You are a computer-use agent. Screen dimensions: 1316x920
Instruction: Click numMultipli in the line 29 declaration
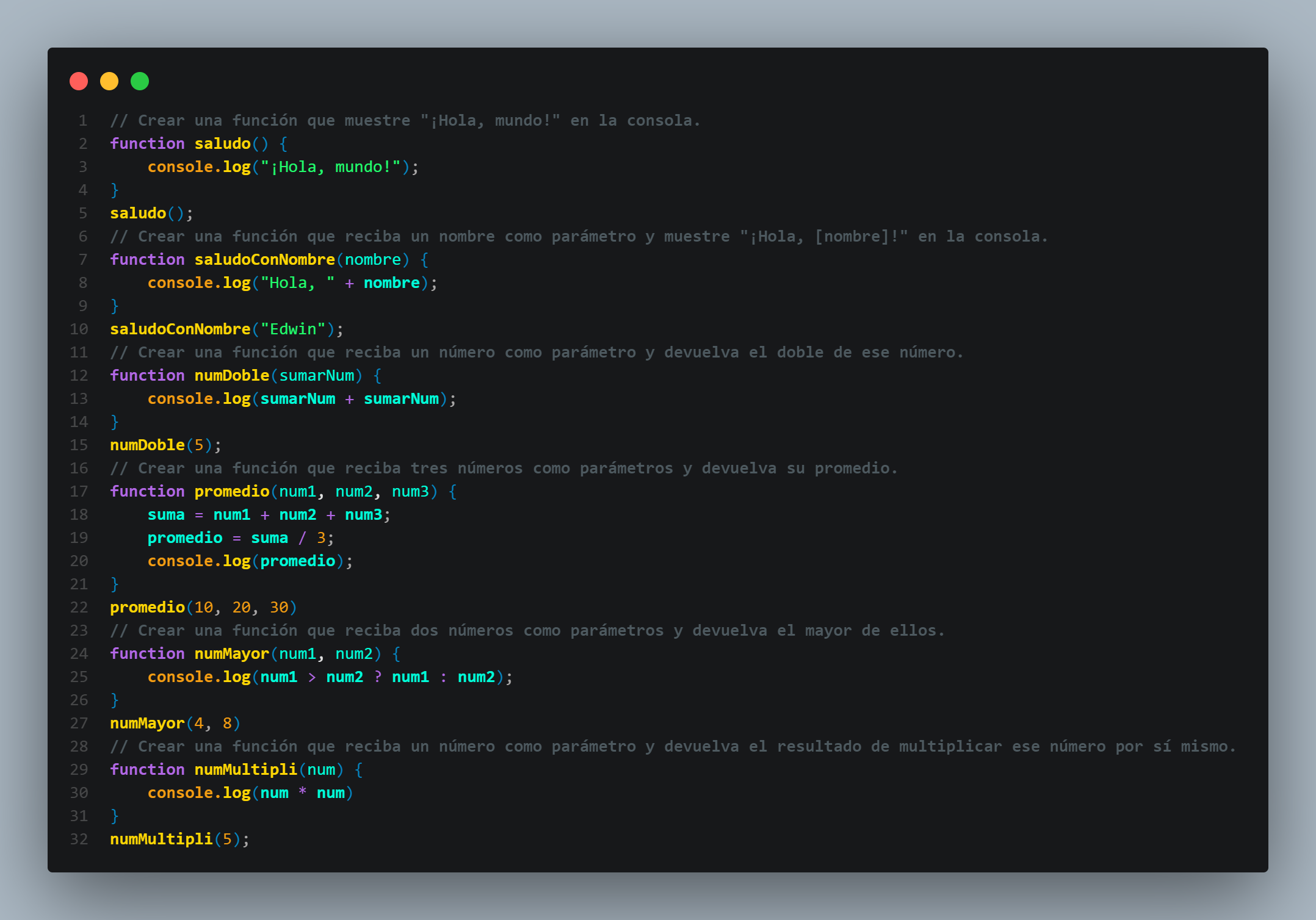(x=246, y=770)
